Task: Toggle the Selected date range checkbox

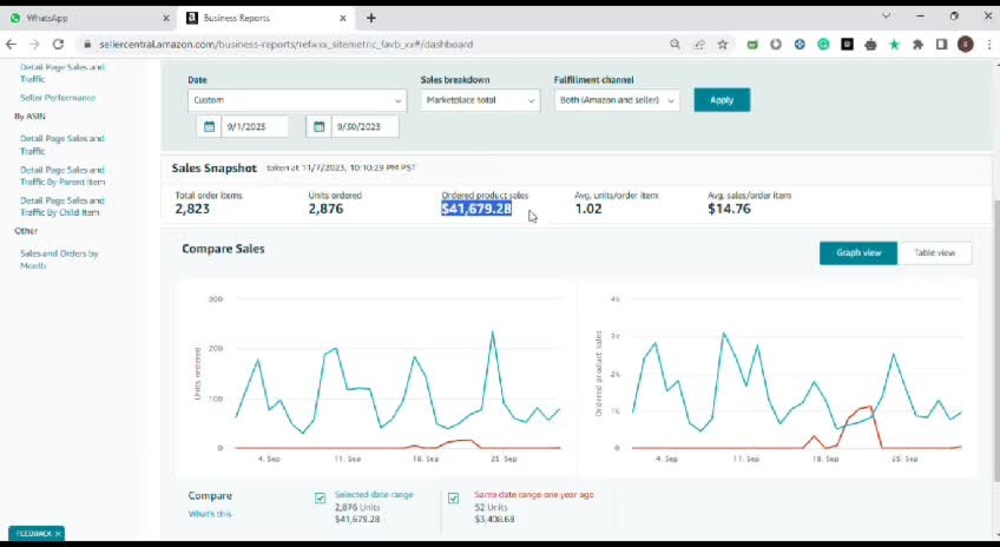Action: (320, 498)
